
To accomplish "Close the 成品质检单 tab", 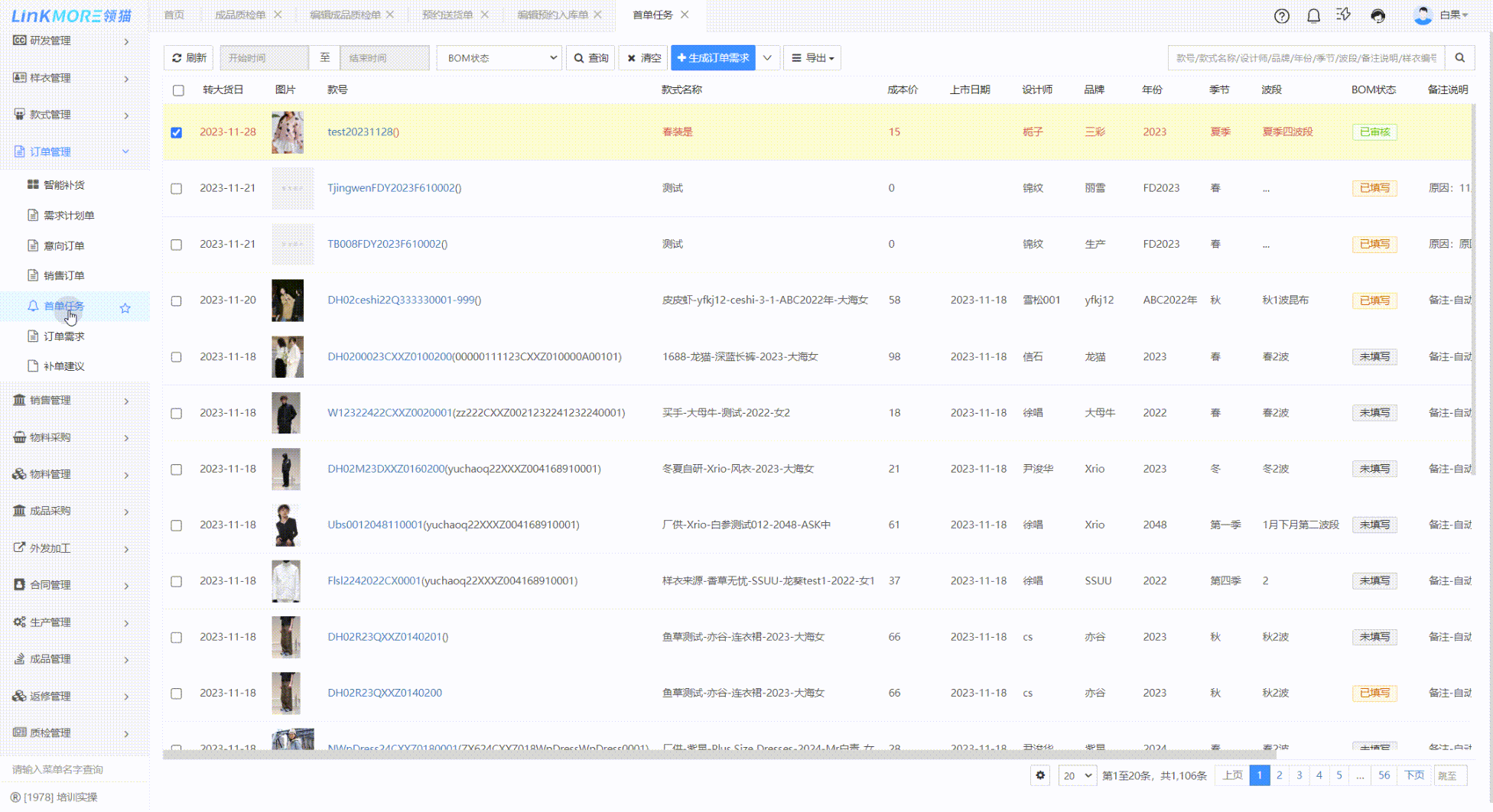I will (278, 15).
